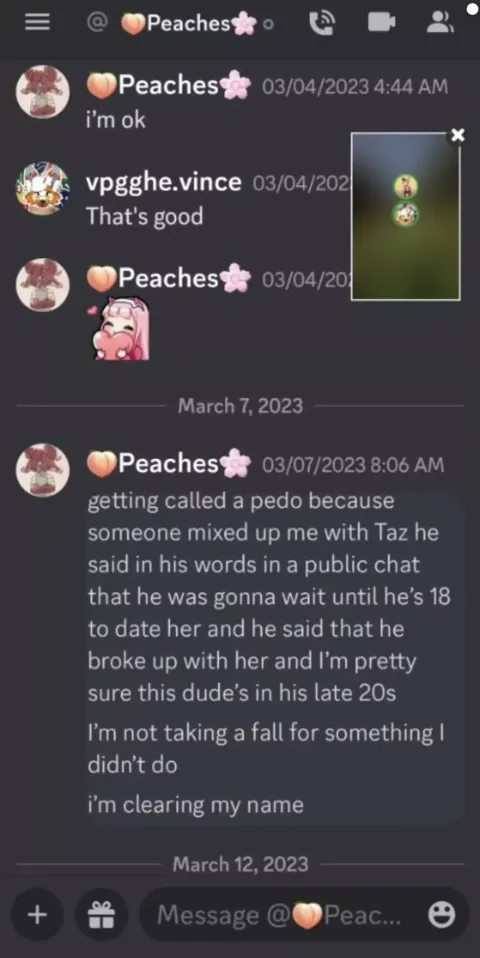Open Peaches avatar on March 7 message

(x=42, y=470)
